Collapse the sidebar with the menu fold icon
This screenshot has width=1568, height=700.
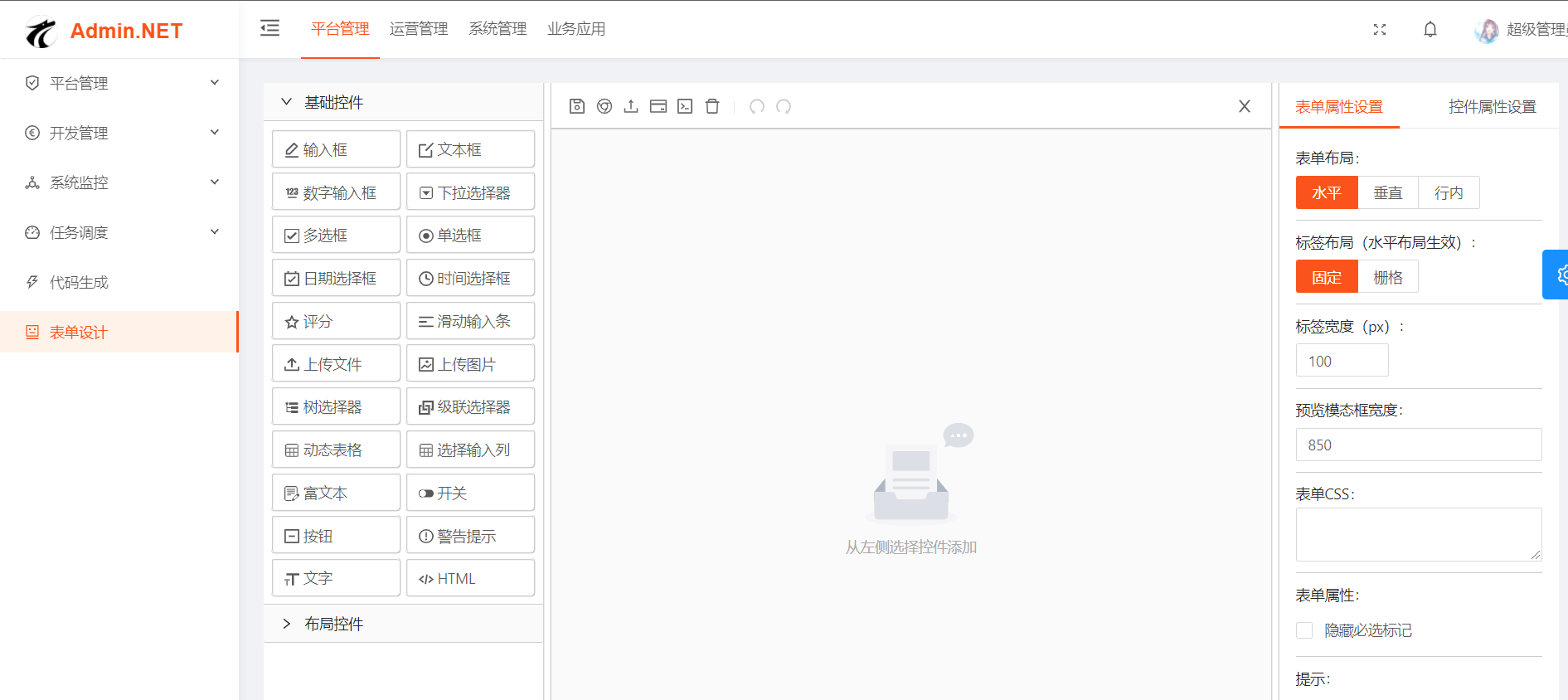[270, 28]
